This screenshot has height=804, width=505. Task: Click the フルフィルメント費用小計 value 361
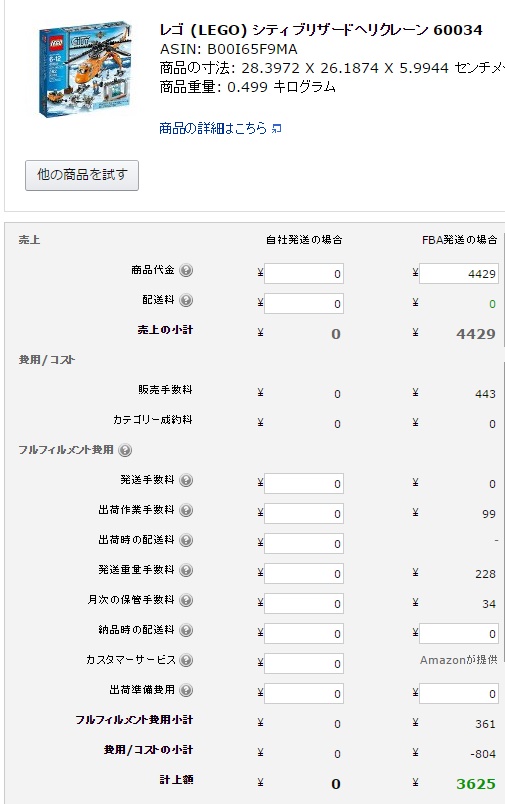485,724
